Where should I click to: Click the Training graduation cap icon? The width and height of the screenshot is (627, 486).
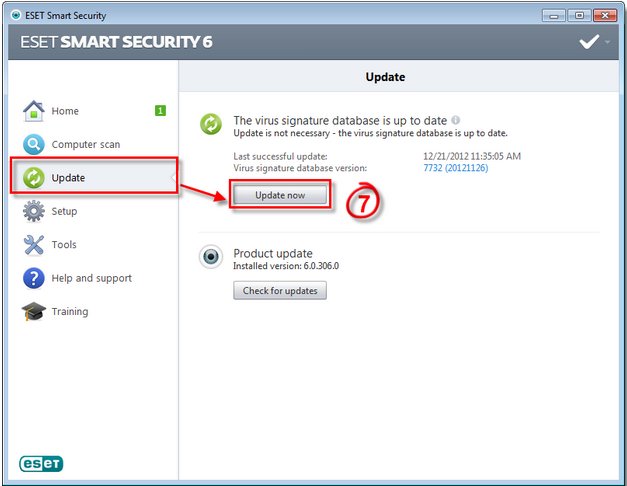pos(34,311)
